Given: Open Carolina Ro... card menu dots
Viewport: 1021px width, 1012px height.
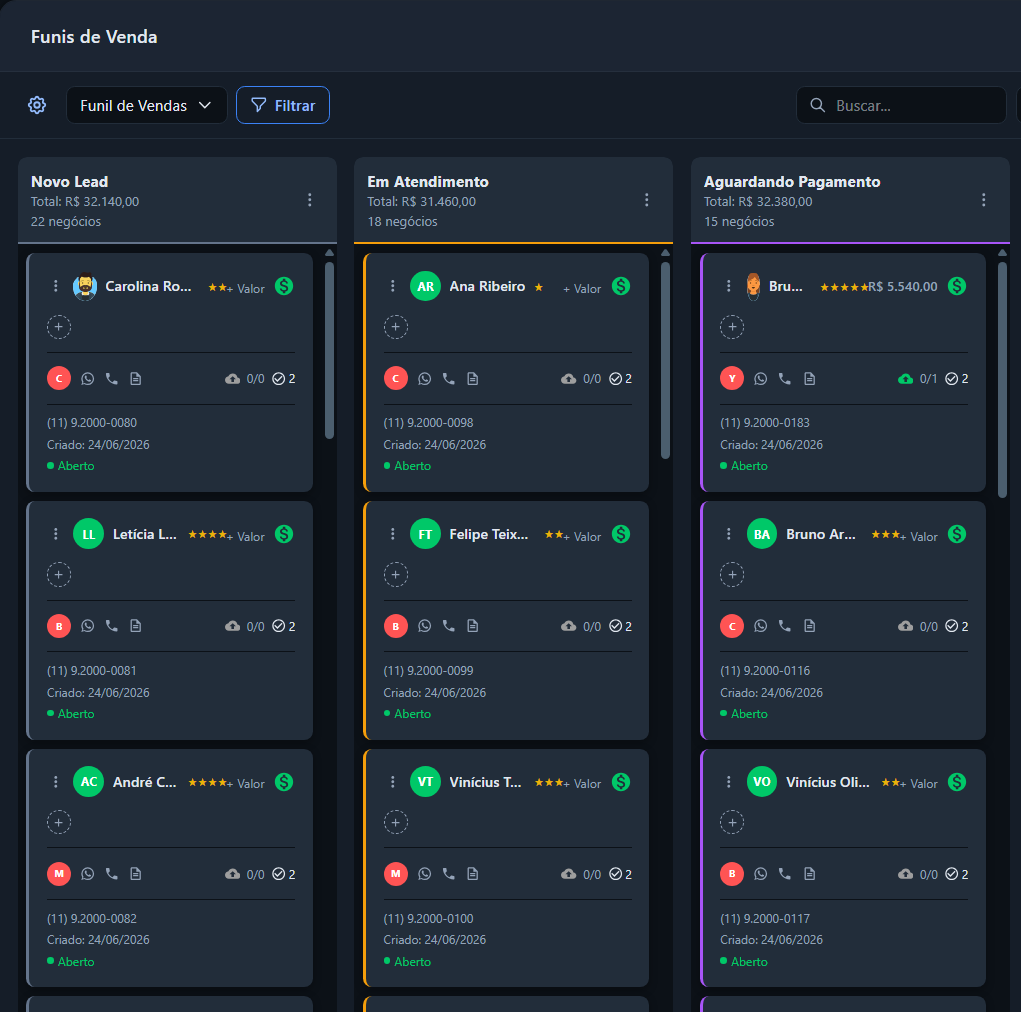Looking at the screenshot, I should coord(55,286).
